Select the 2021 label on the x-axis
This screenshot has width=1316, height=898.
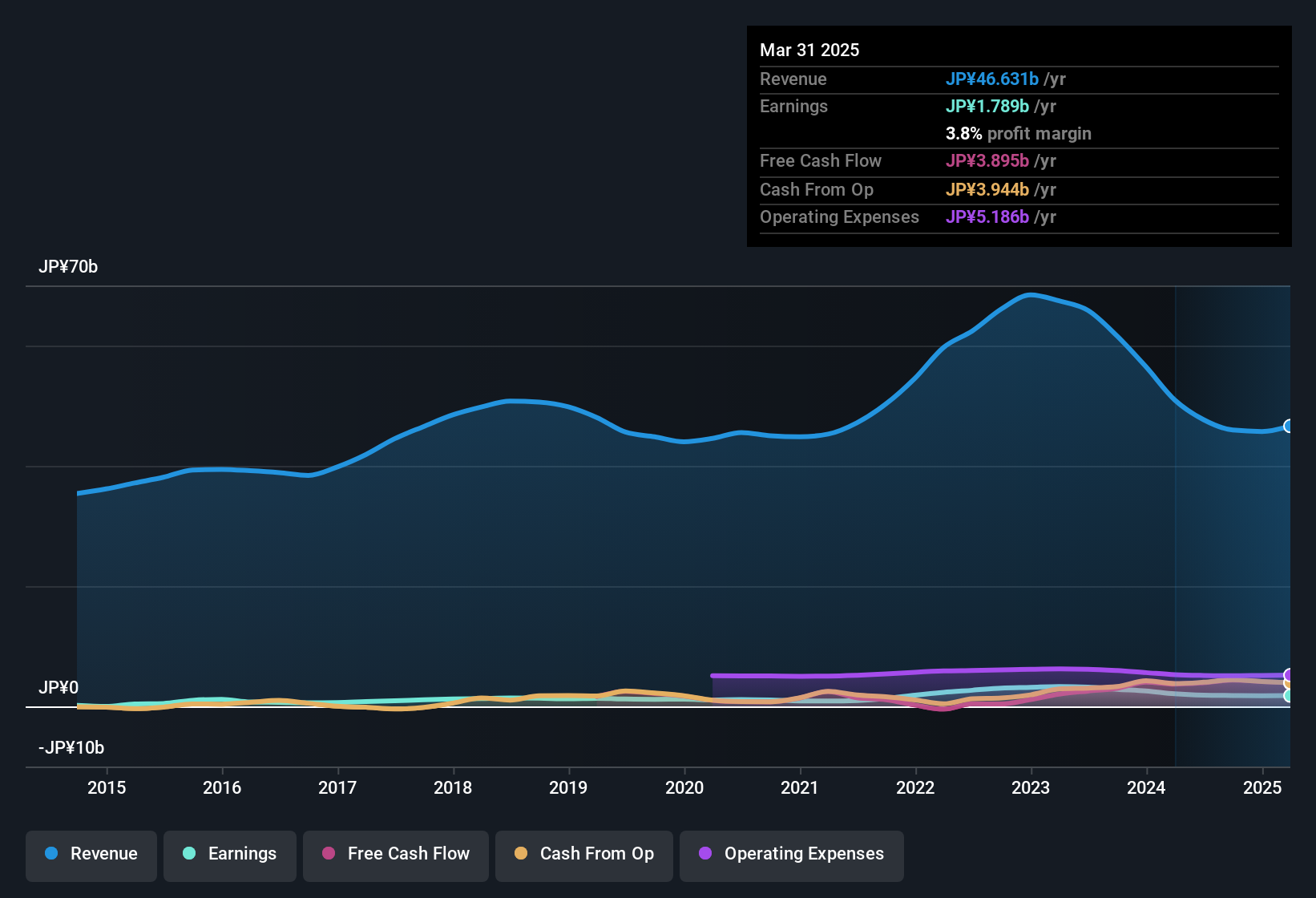(800, 787)
